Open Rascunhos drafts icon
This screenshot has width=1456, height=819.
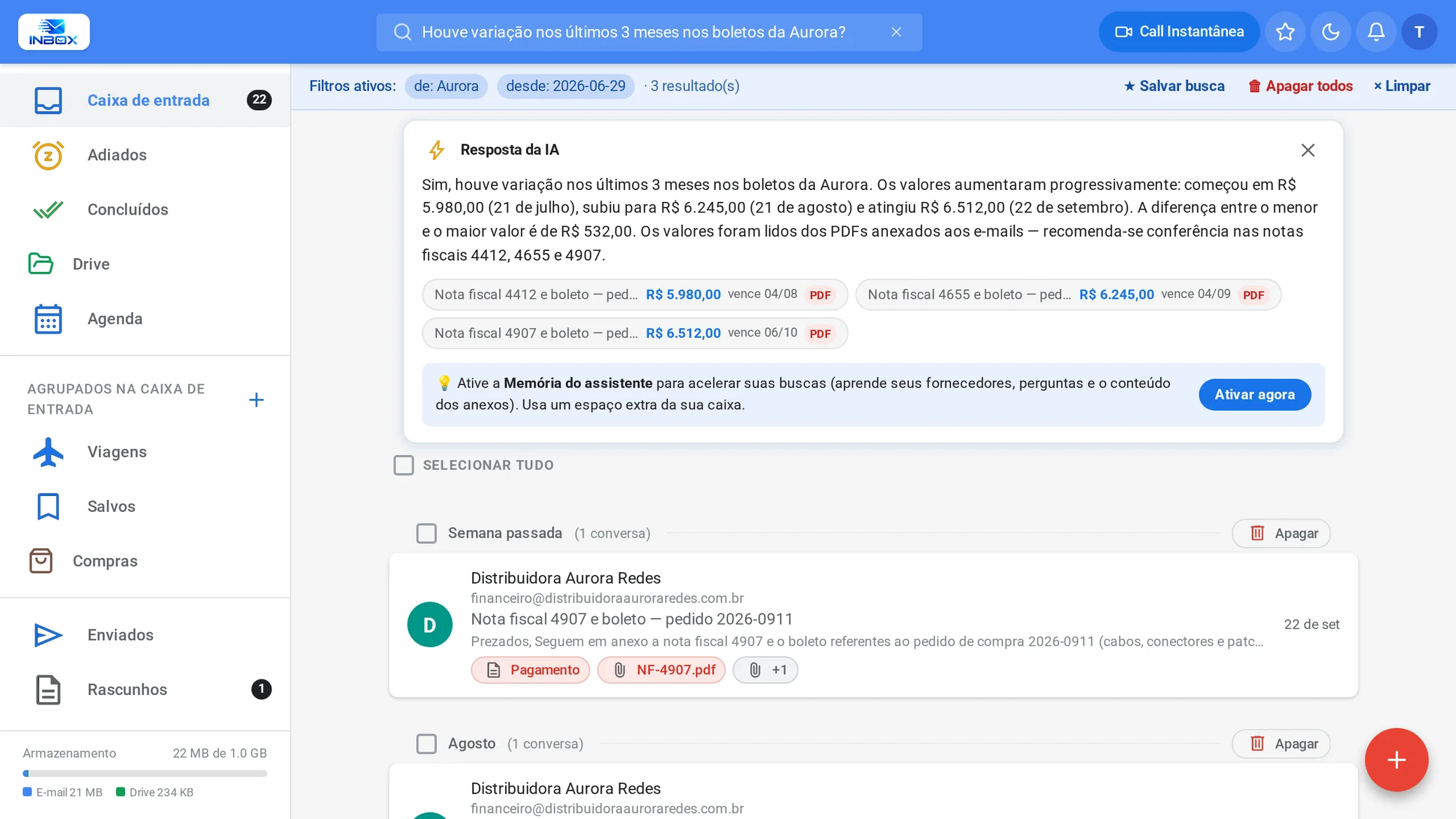click(x=48, y=689)
